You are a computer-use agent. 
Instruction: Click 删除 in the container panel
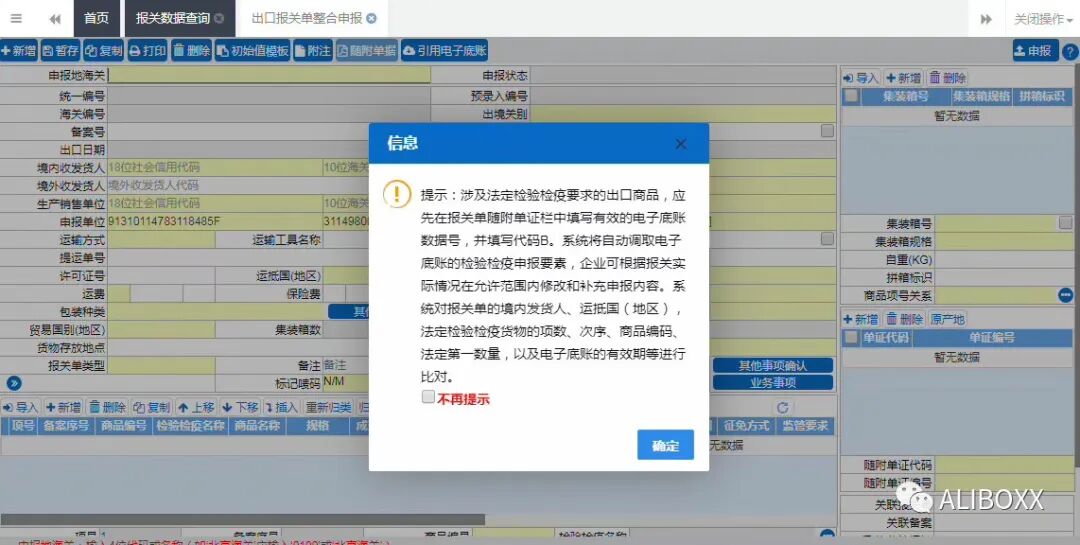tap(947, 78)
